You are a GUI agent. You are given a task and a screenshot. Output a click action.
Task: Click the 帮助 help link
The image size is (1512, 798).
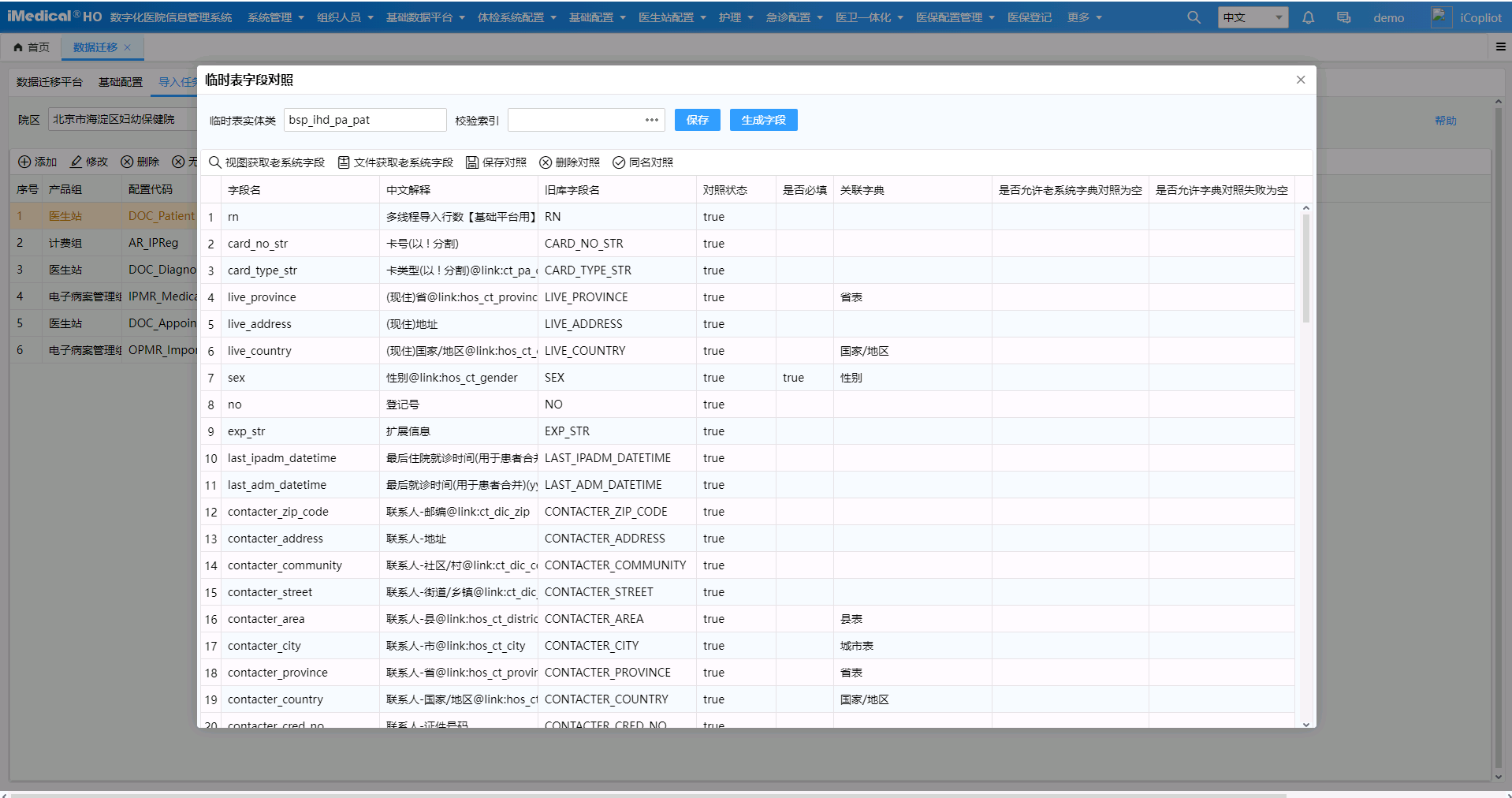pyautogui.click(x=1446, y=121)
